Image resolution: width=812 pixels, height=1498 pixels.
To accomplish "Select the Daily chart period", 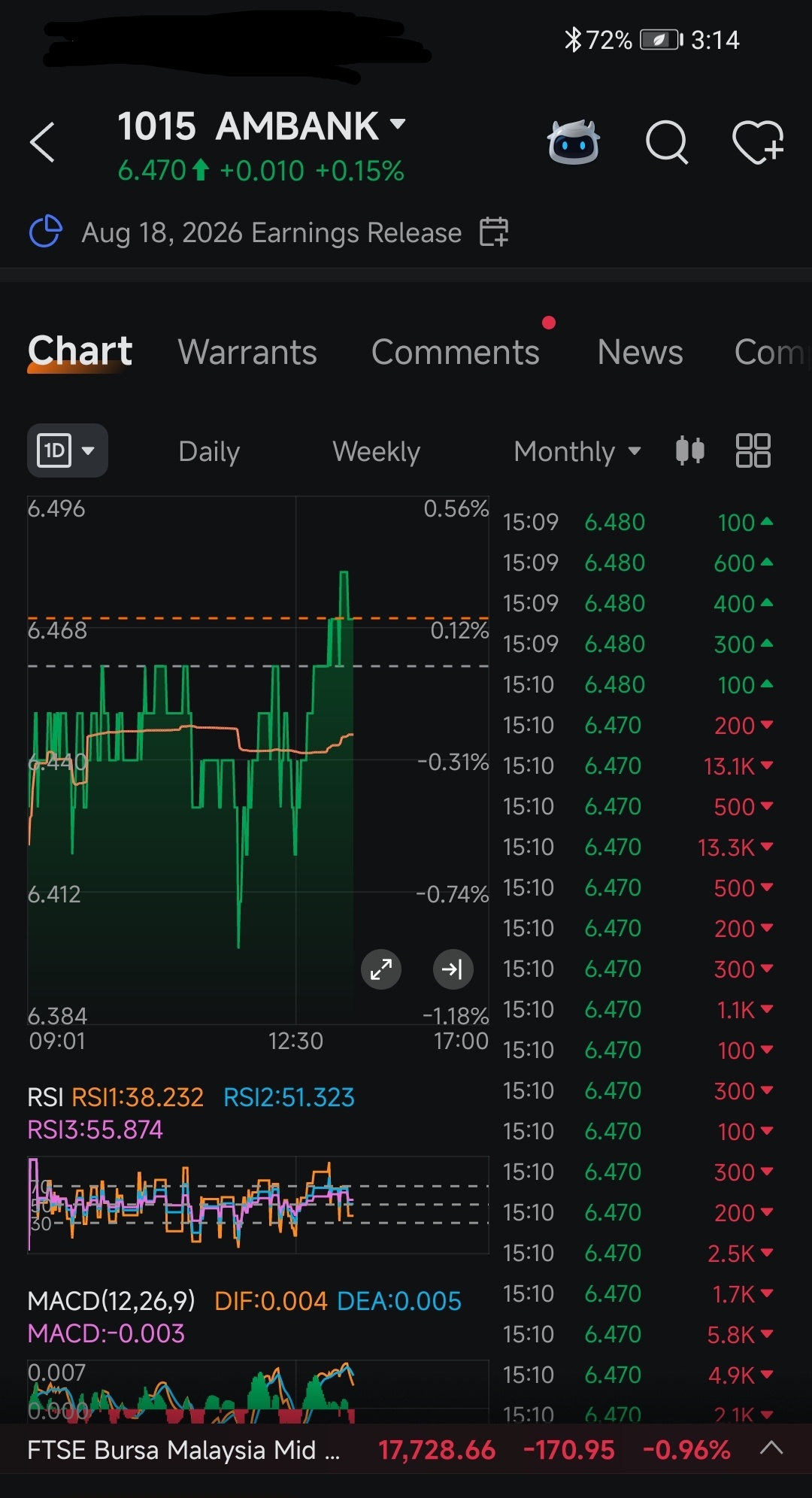I will [x=209, y=451].
